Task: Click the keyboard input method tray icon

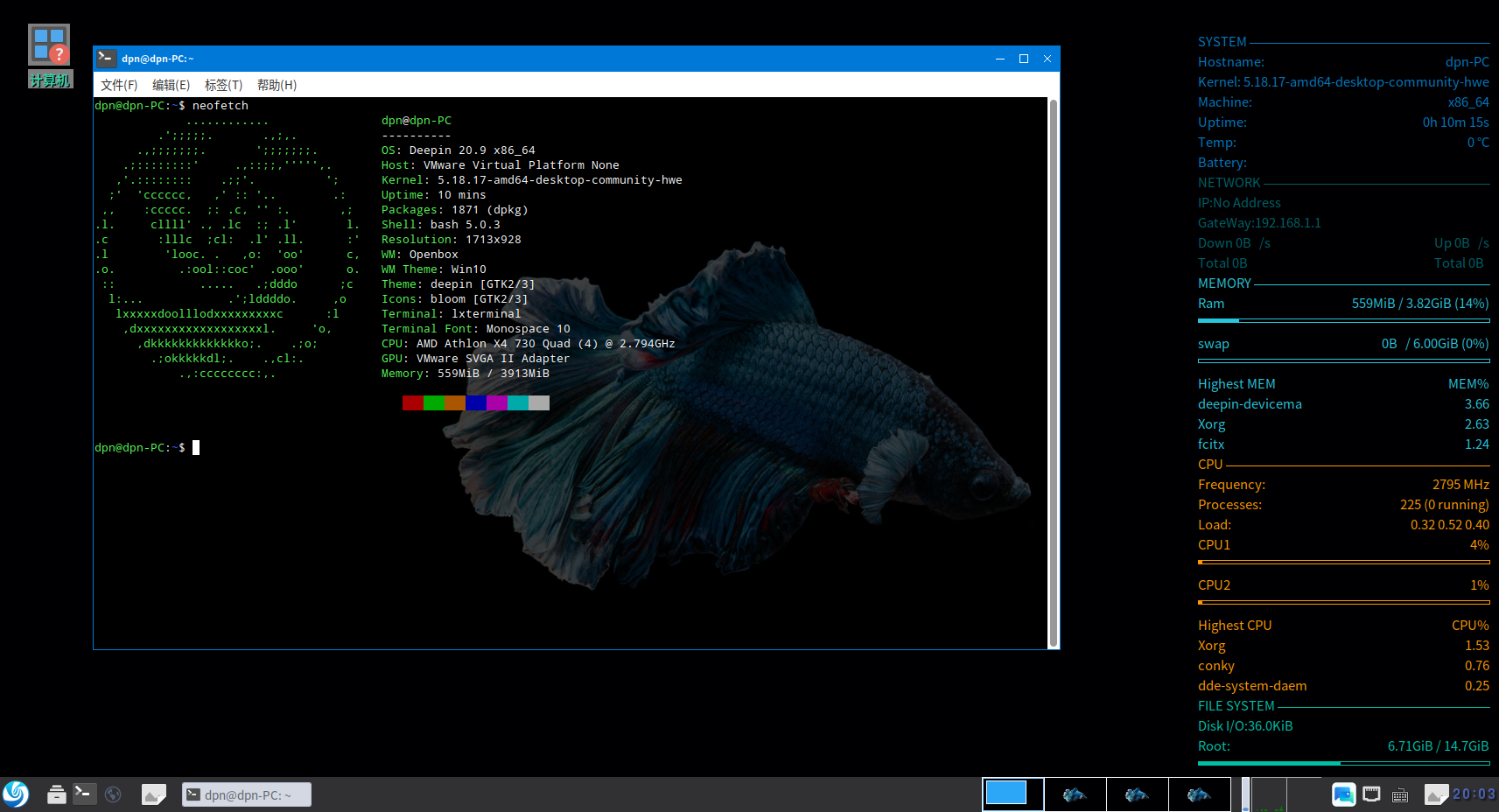Action: click(x=1400, y=795)
